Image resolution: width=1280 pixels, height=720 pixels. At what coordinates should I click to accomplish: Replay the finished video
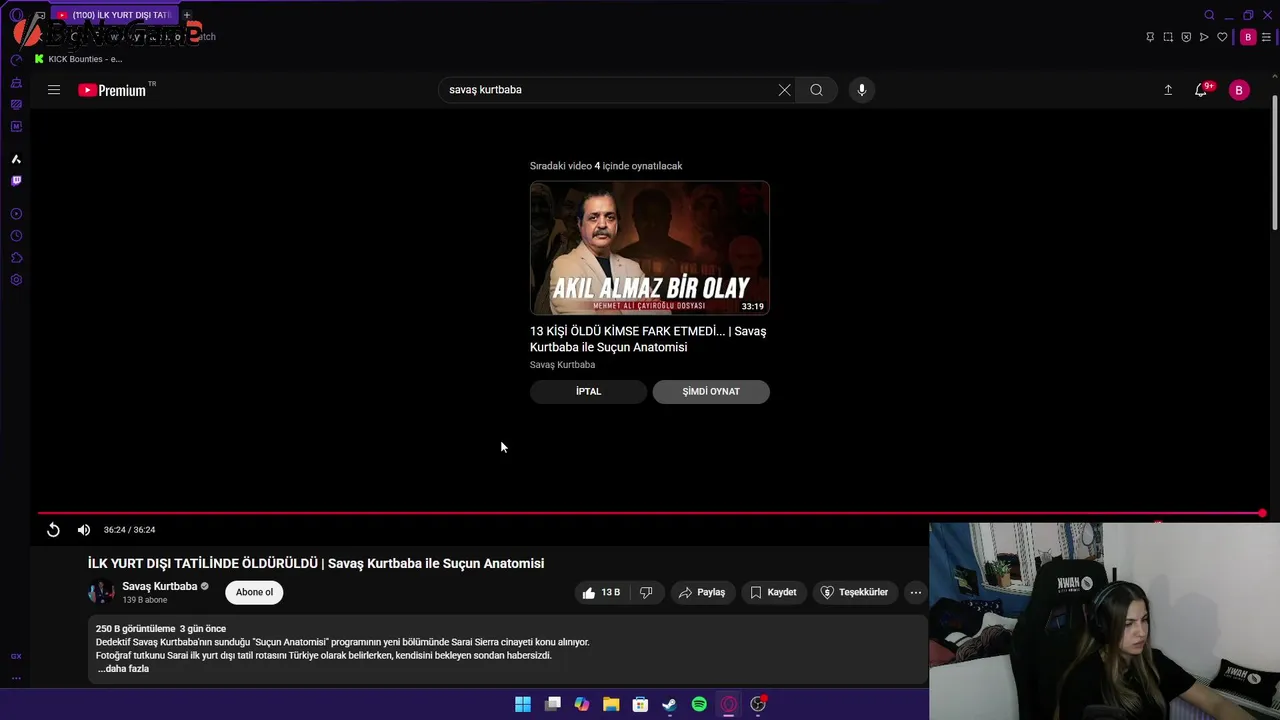54,530
